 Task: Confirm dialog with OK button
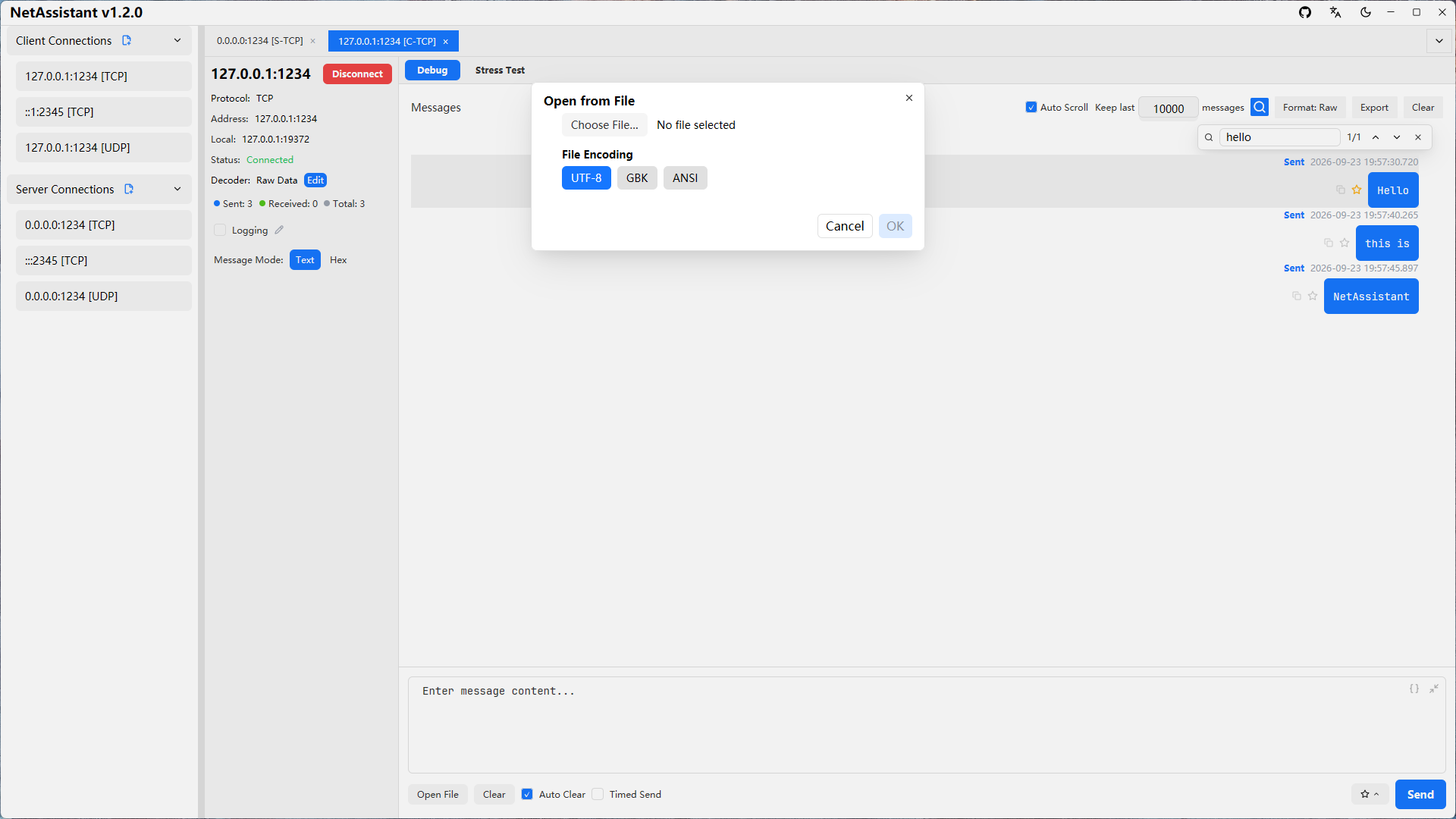[x=895, y=226]
